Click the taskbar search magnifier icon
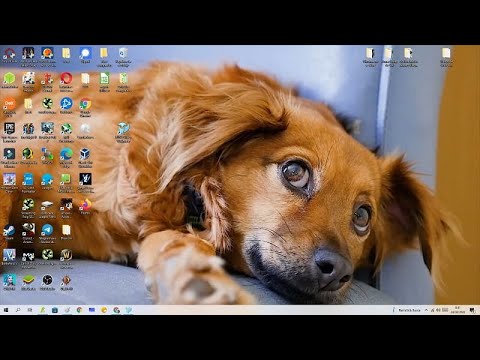 click(18, 310)
